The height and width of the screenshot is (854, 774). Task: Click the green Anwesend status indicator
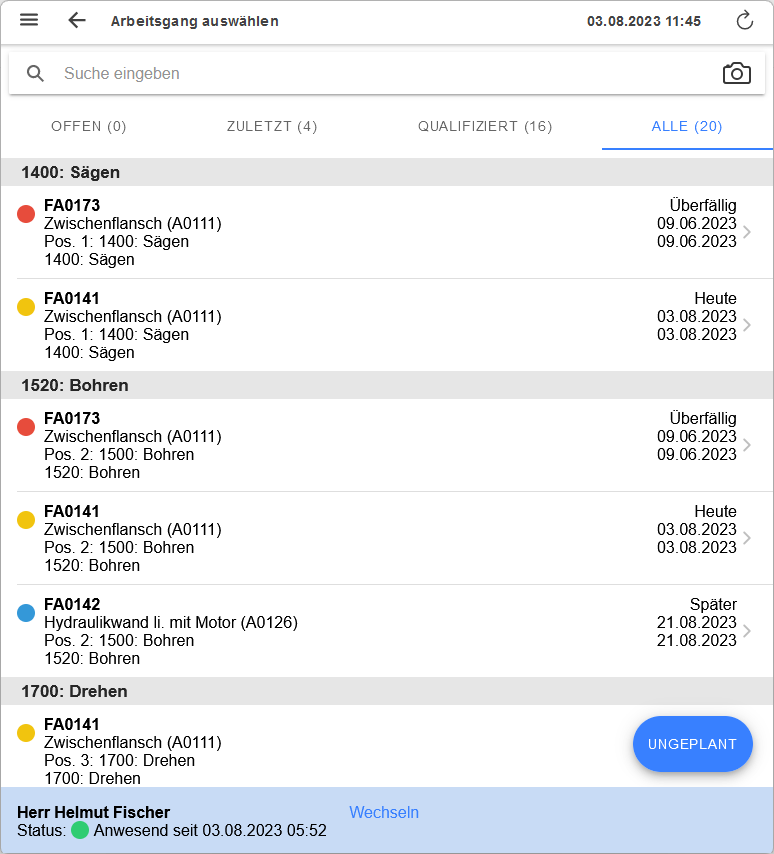(x=80, y=830)
